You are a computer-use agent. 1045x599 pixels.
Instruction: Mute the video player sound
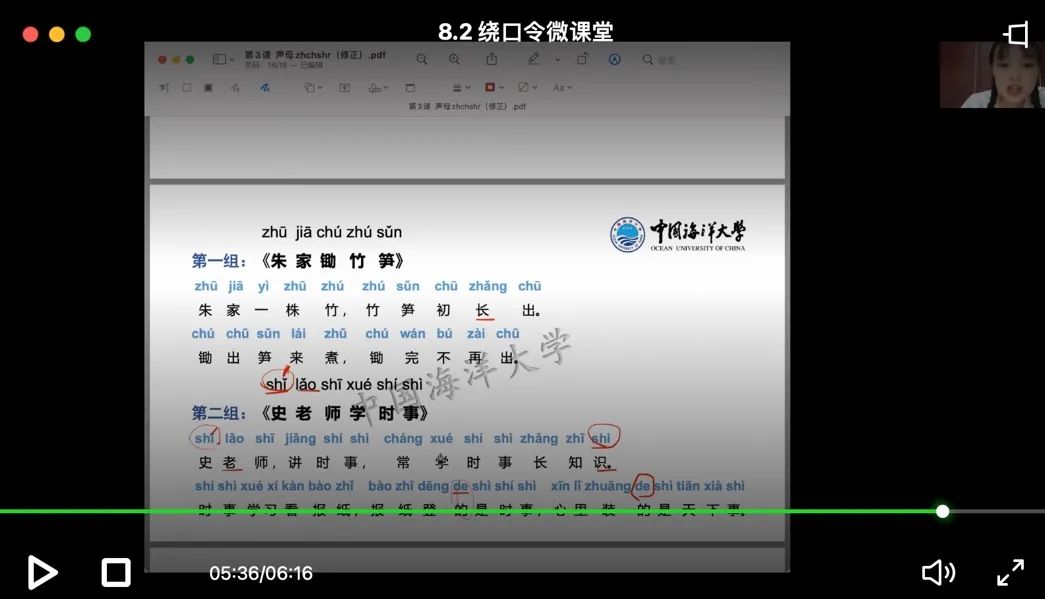coord(938,572)
